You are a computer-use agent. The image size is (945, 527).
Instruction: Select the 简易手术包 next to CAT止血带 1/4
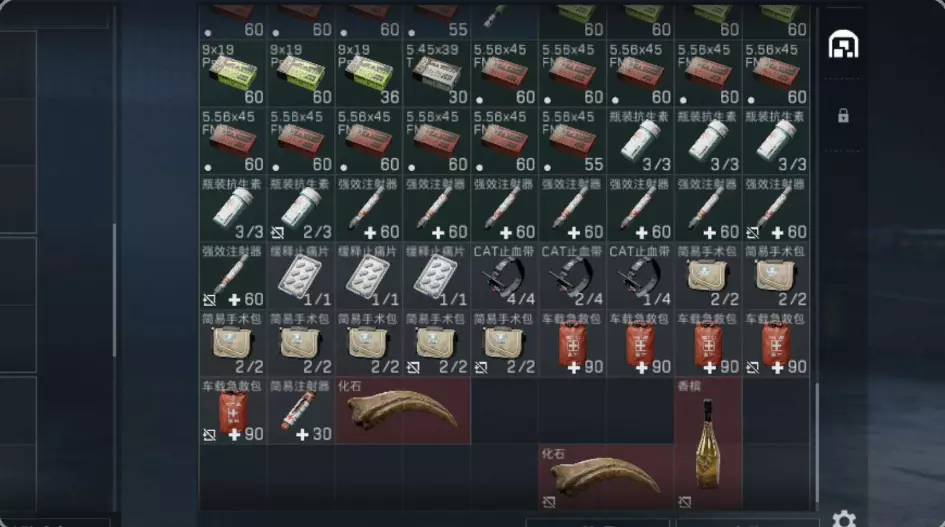click(709, 277)
